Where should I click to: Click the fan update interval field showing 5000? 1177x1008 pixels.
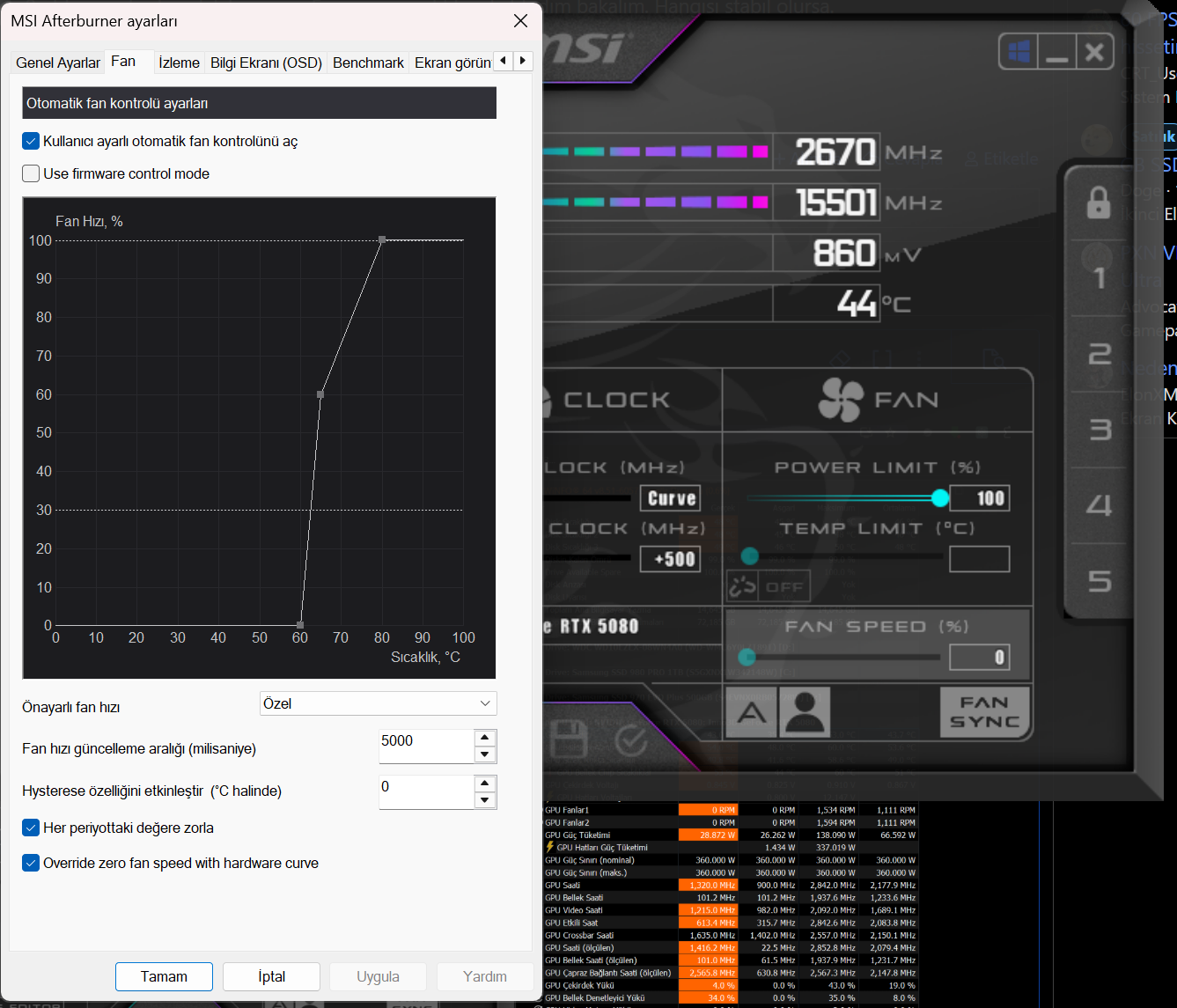[x=426, y=746]
